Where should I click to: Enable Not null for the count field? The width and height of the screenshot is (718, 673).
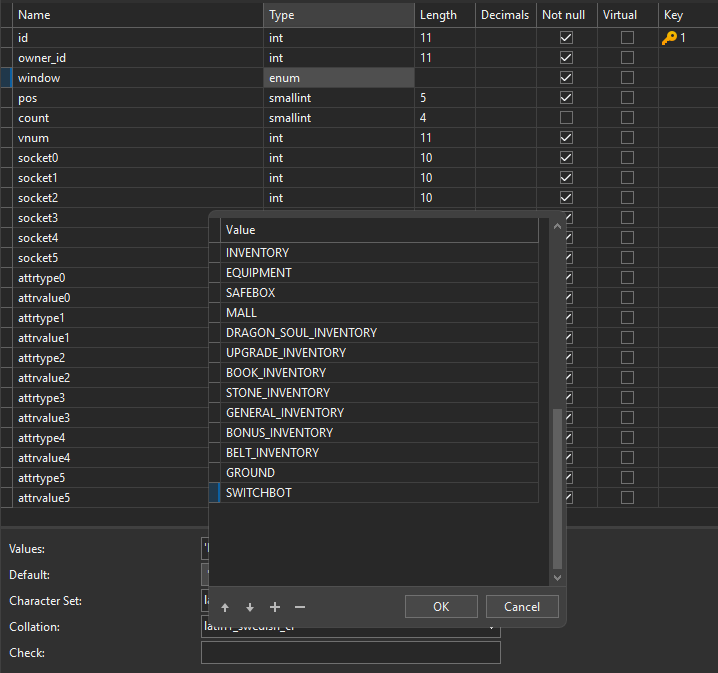(x=566, y=118)
